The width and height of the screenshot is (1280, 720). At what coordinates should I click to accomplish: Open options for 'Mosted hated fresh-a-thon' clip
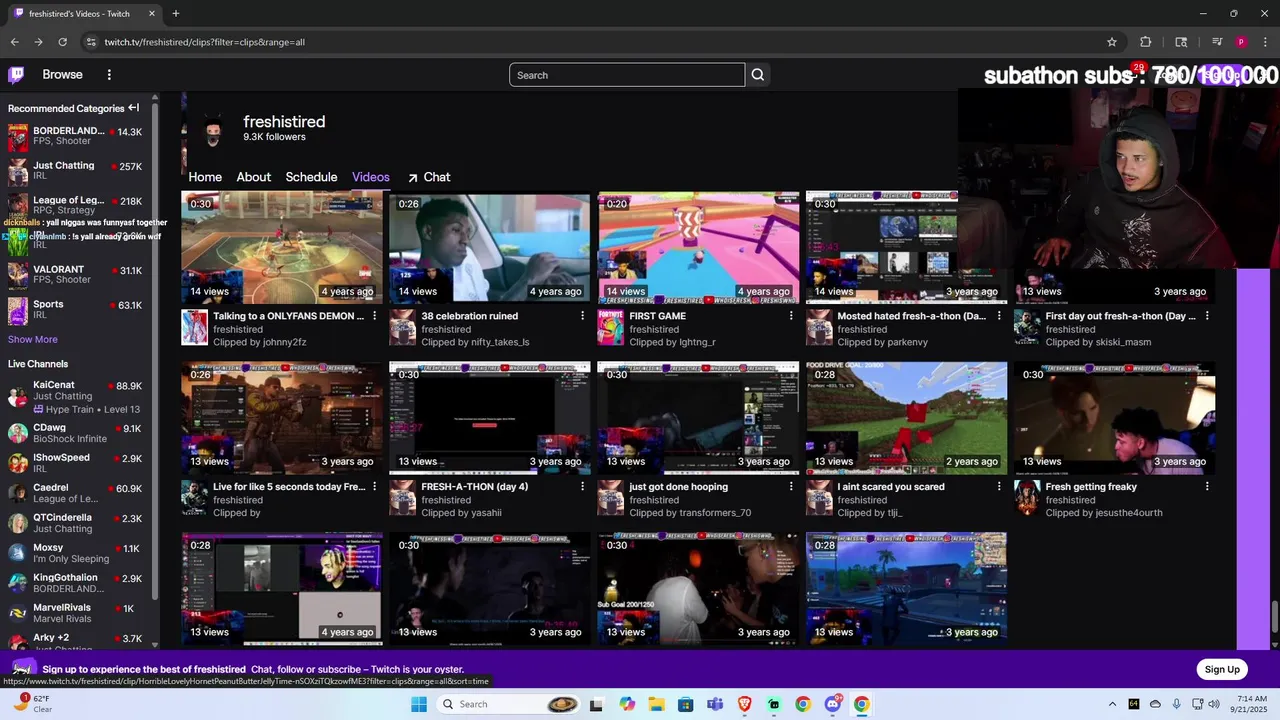999,316
